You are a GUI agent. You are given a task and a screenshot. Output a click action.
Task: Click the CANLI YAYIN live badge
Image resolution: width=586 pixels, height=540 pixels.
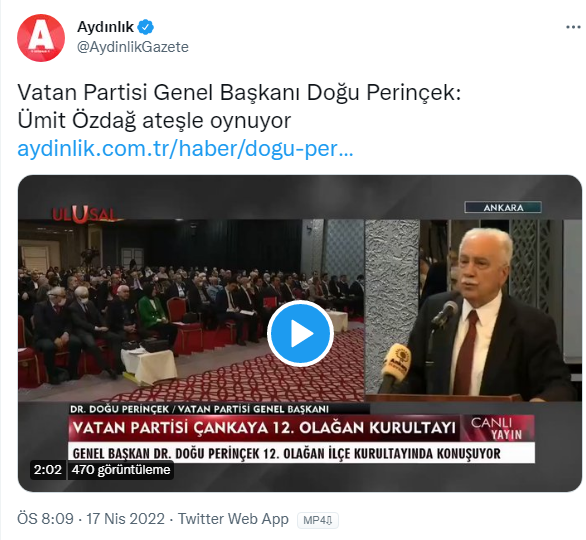pyautogui.click(x=497, y=428)
